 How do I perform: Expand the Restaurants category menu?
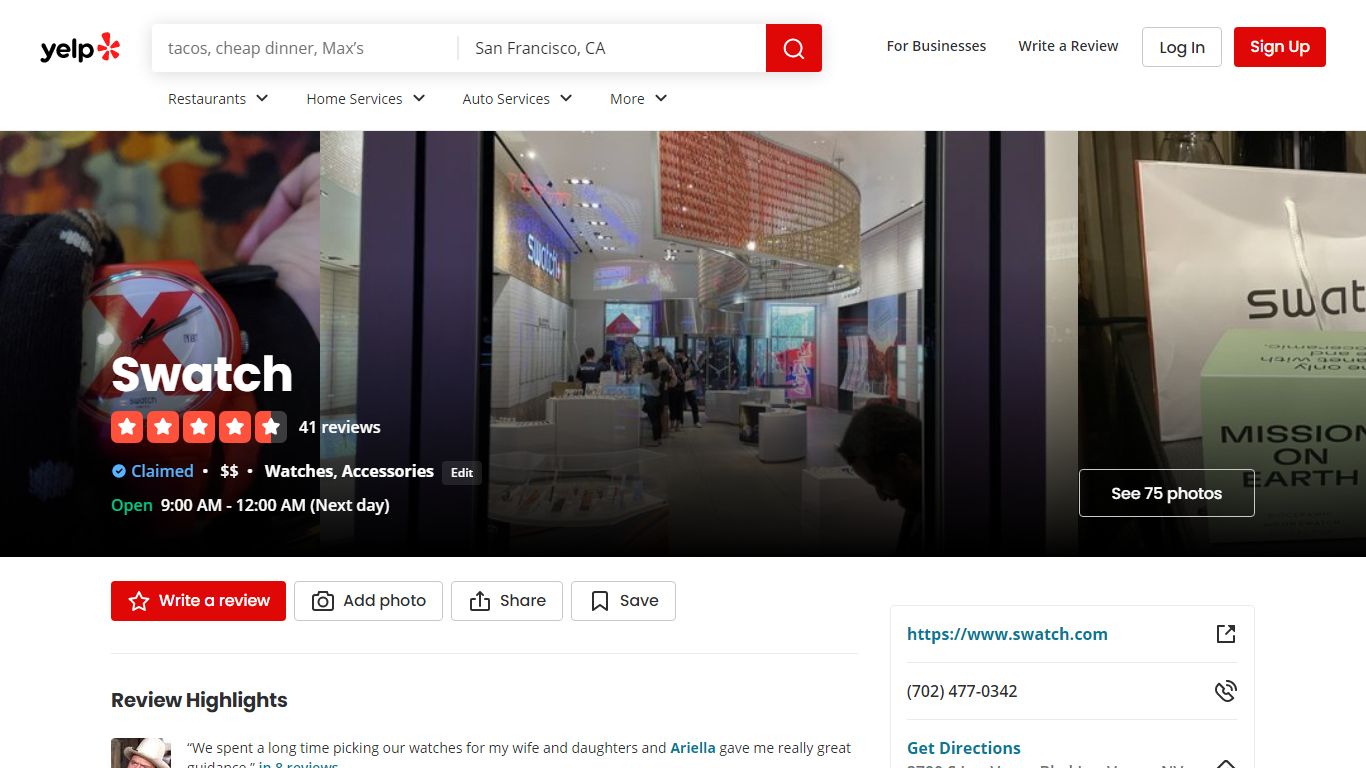[218, 99]
